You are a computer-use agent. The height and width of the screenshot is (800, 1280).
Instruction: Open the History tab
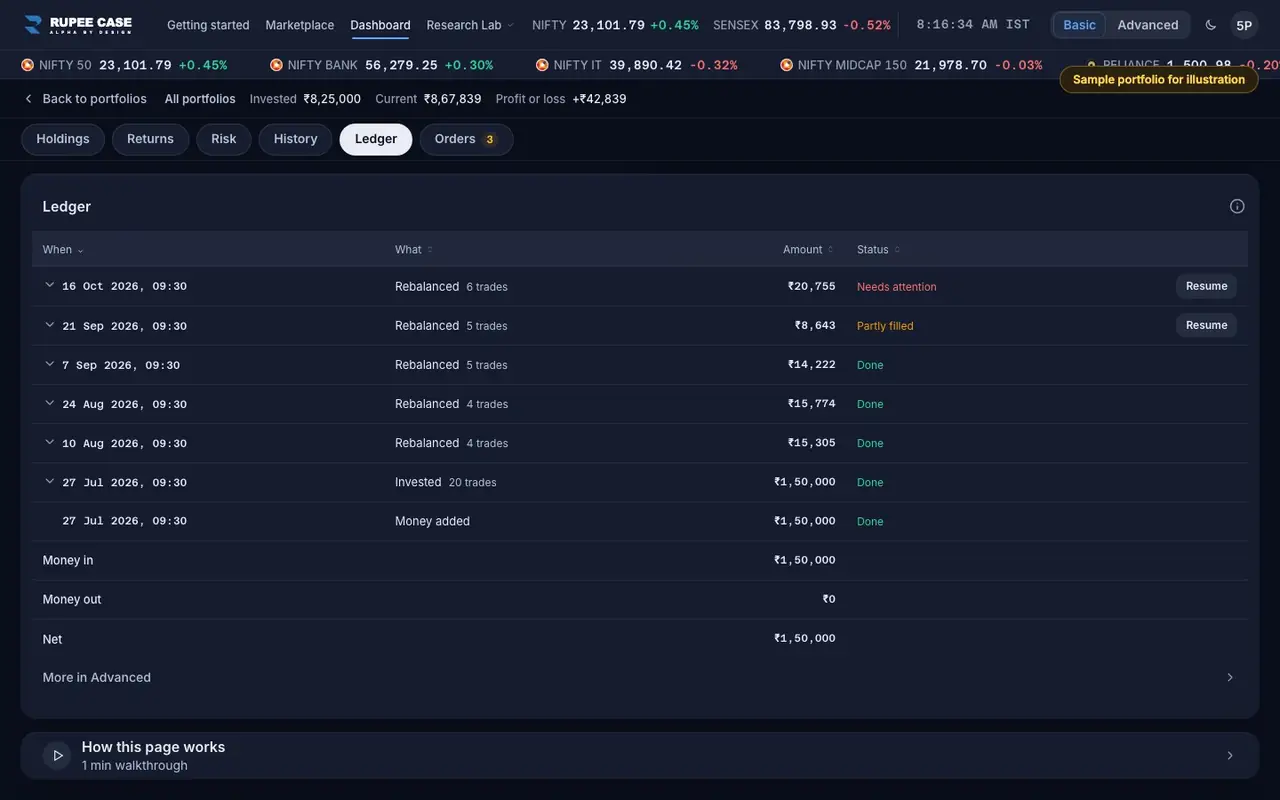[x=295, y=140]
